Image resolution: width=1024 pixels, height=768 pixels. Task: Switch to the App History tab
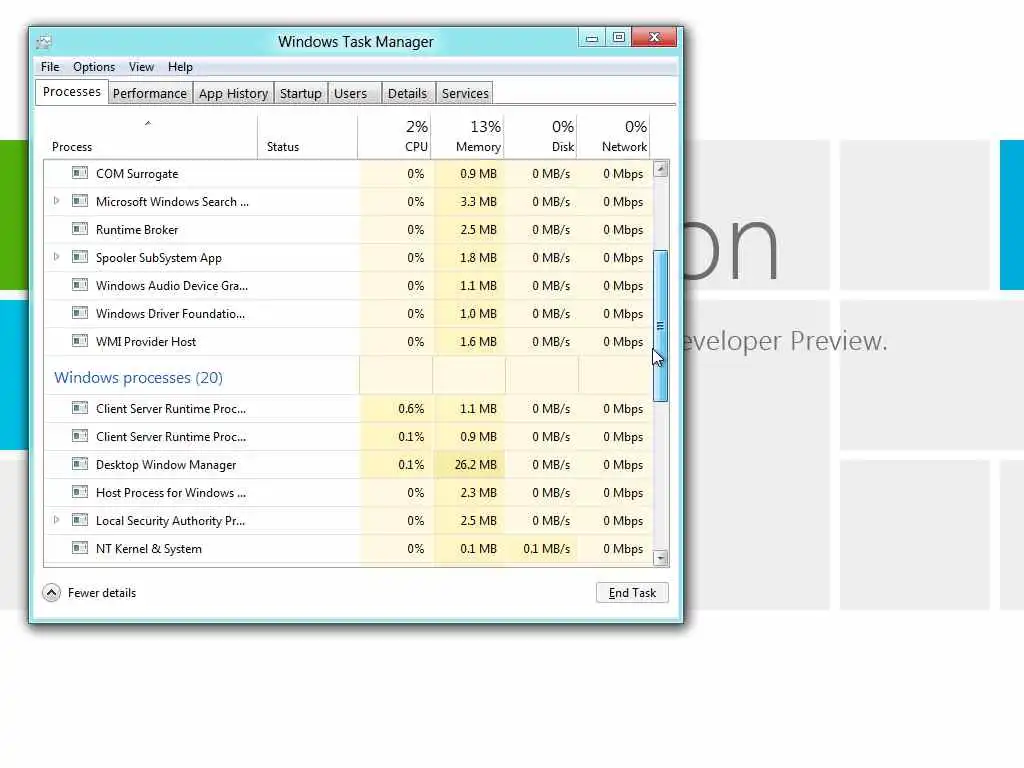tap(233, 93)
